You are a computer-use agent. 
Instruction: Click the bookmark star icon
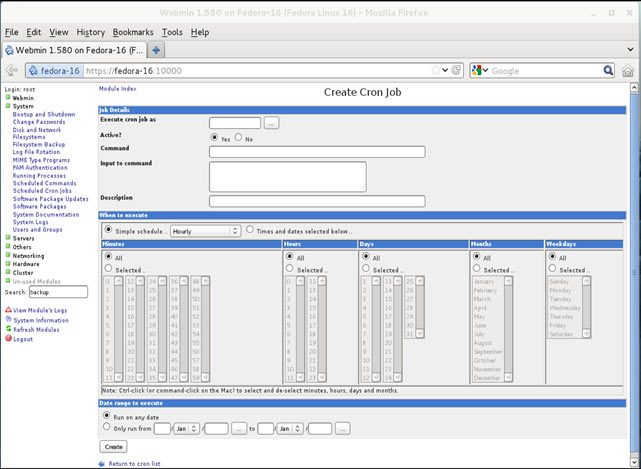[x=436, y=70]
